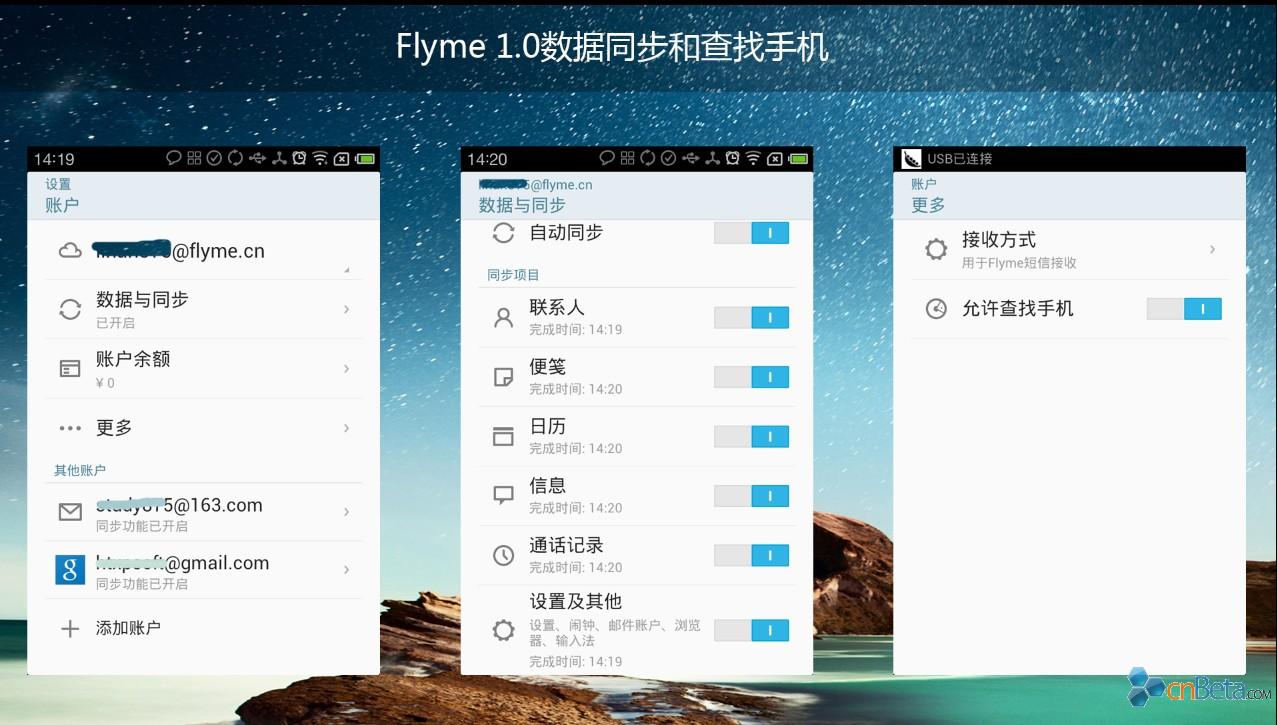
Task: Toggle the 设置及其他 sync switch
Action: 751,630
